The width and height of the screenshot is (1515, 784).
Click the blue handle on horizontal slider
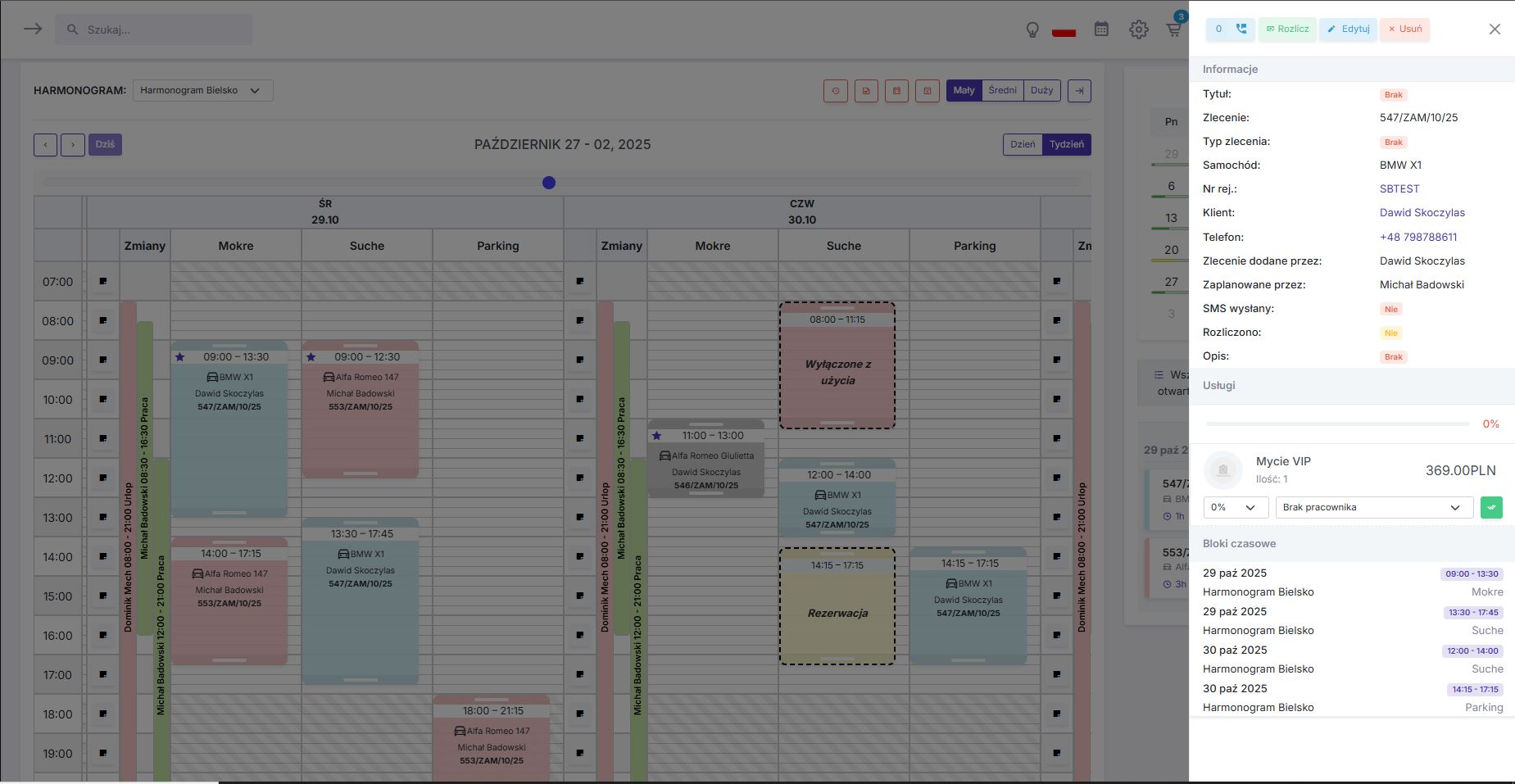coord(549,183)
